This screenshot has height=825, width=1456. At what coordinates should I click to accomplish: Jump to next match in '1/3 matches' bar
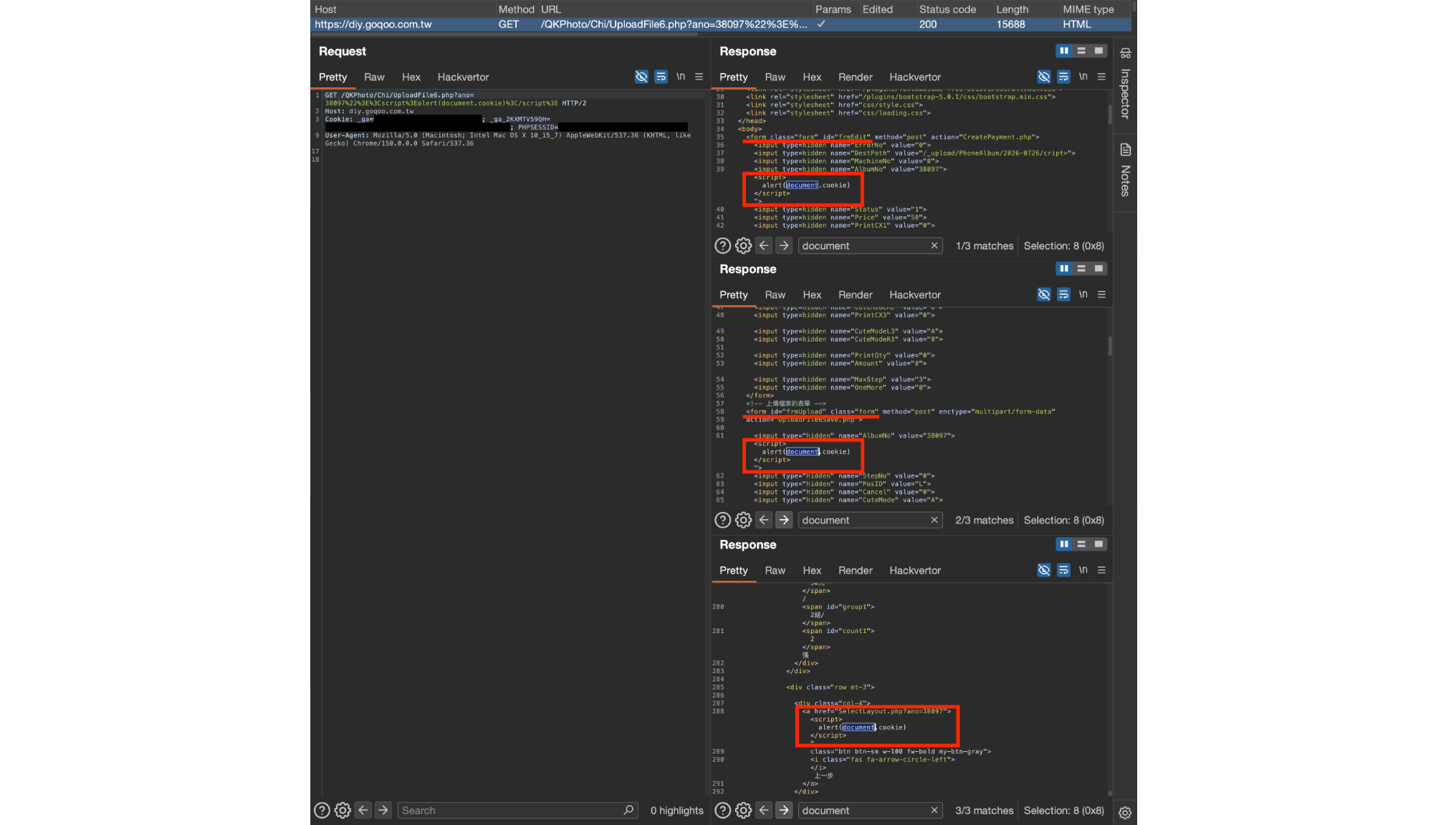pos(784,246)
